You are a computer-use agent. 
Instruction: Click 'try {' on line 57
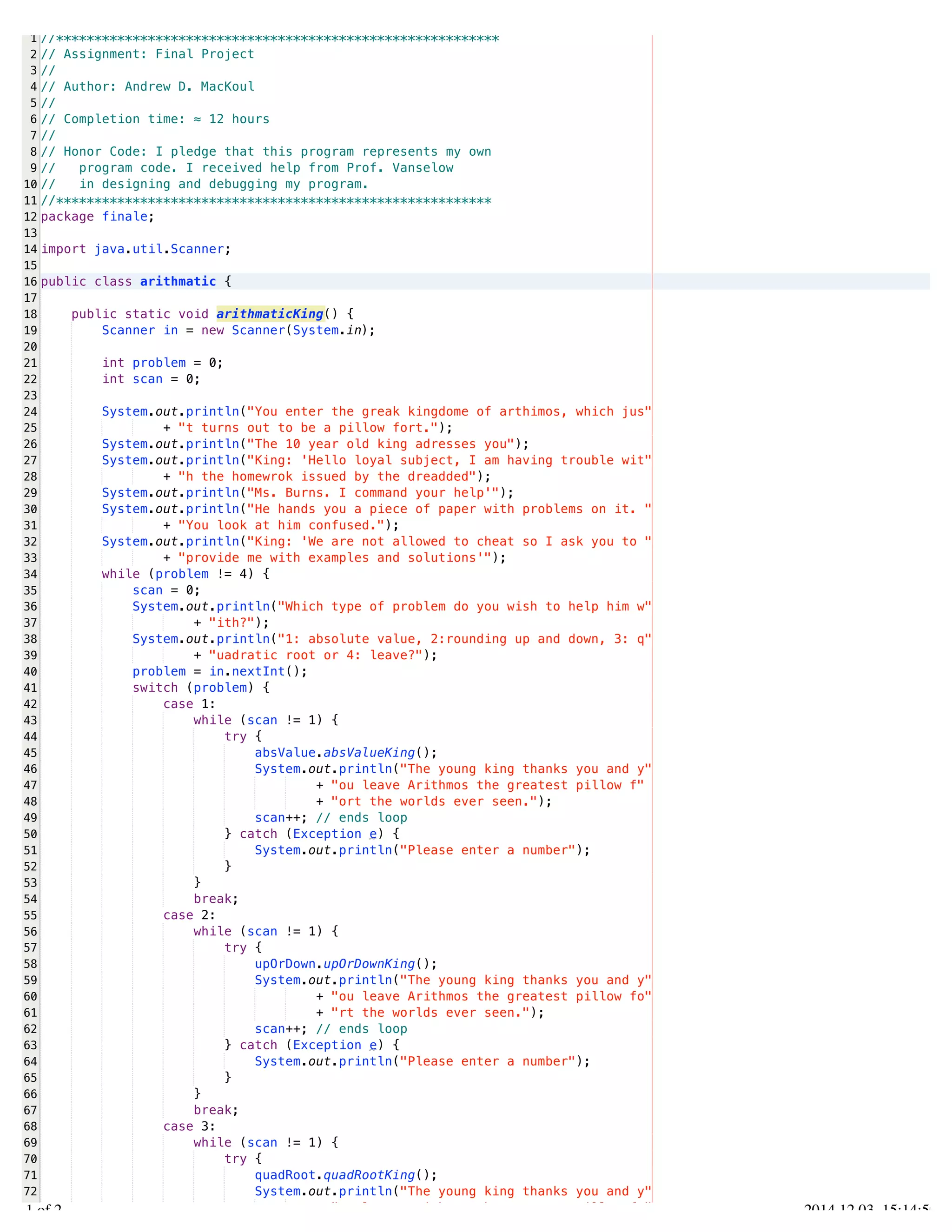(243, 947)
